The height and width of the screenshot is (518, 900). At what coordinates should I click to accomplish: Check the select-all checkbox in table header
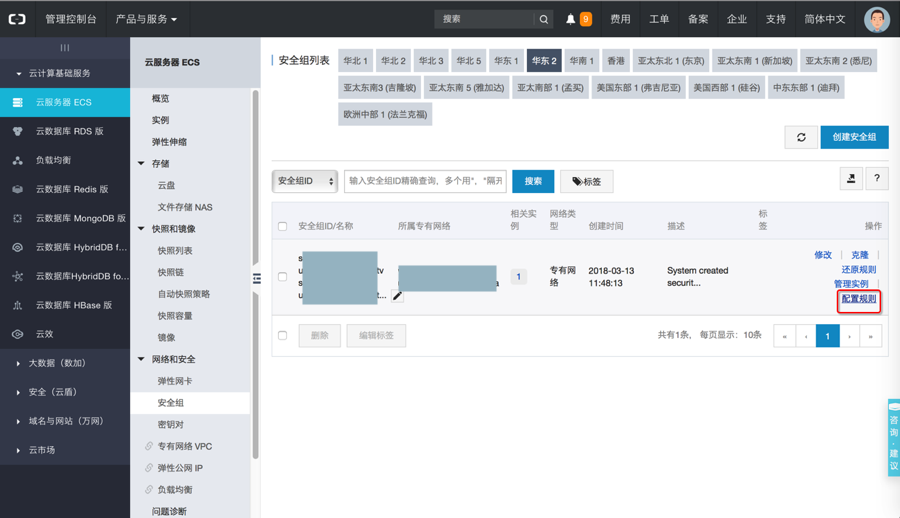point(282,226)
